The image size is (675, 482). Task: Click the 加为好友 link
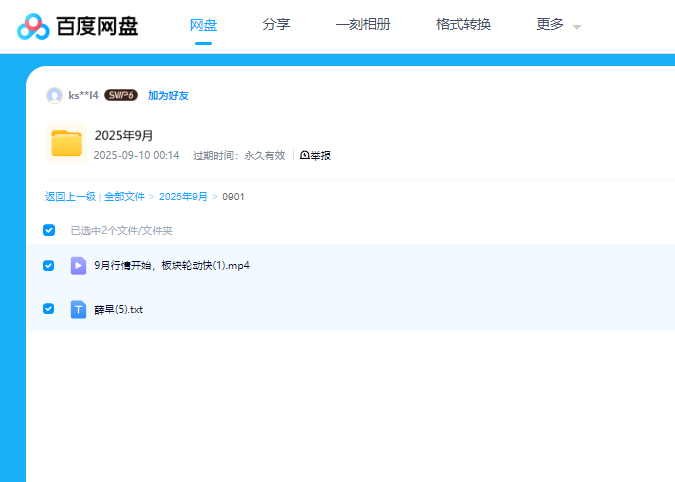[x=168, y=95]
